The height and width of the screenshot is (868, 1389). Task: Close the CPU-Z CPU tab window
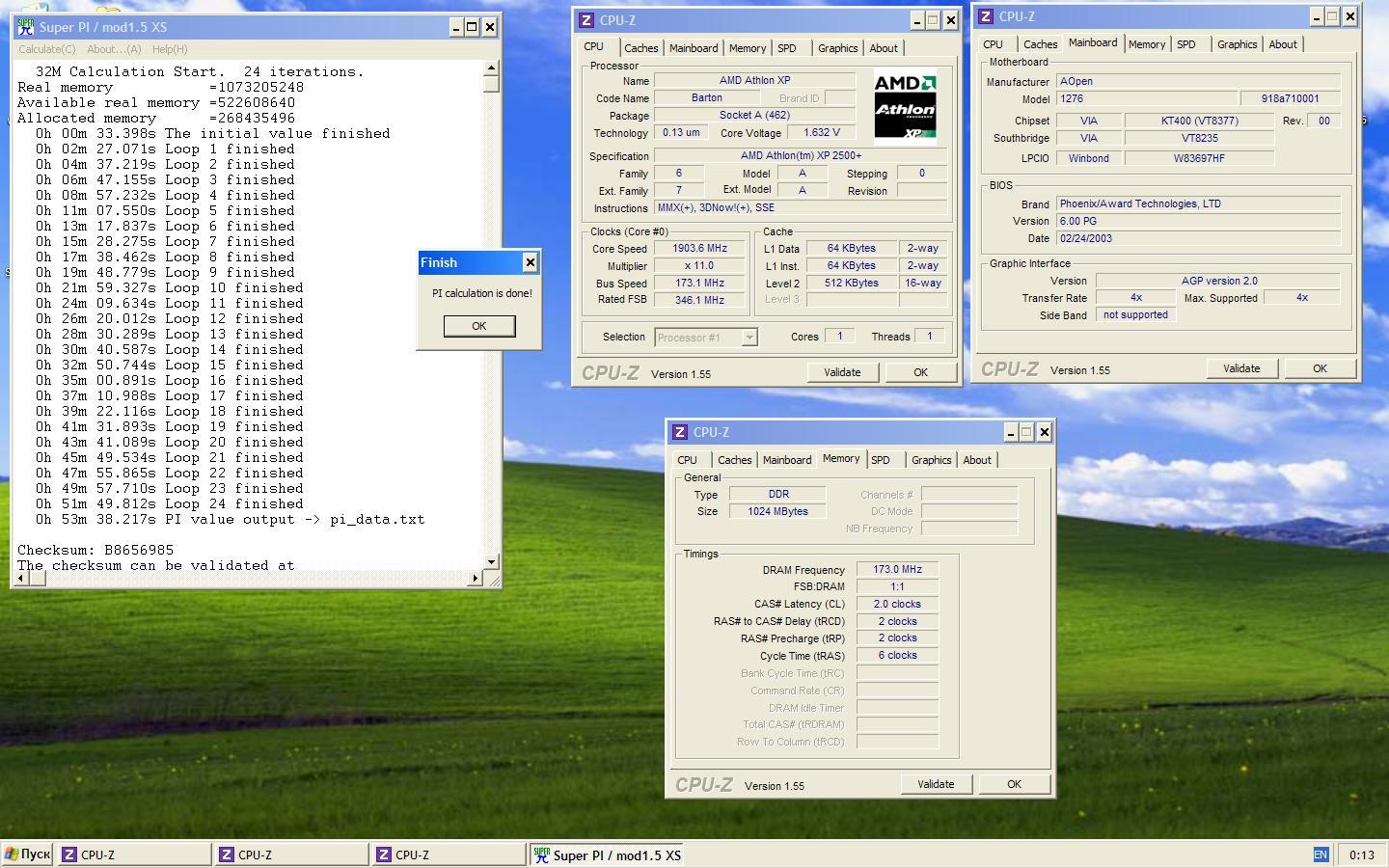point(950,20)
